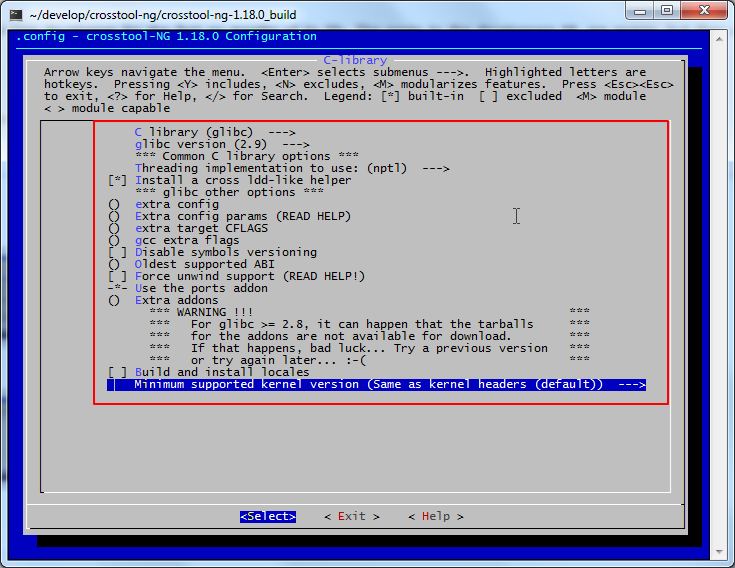
Task: Edit the extra target CFLAGS field
Action: point(188,228)
